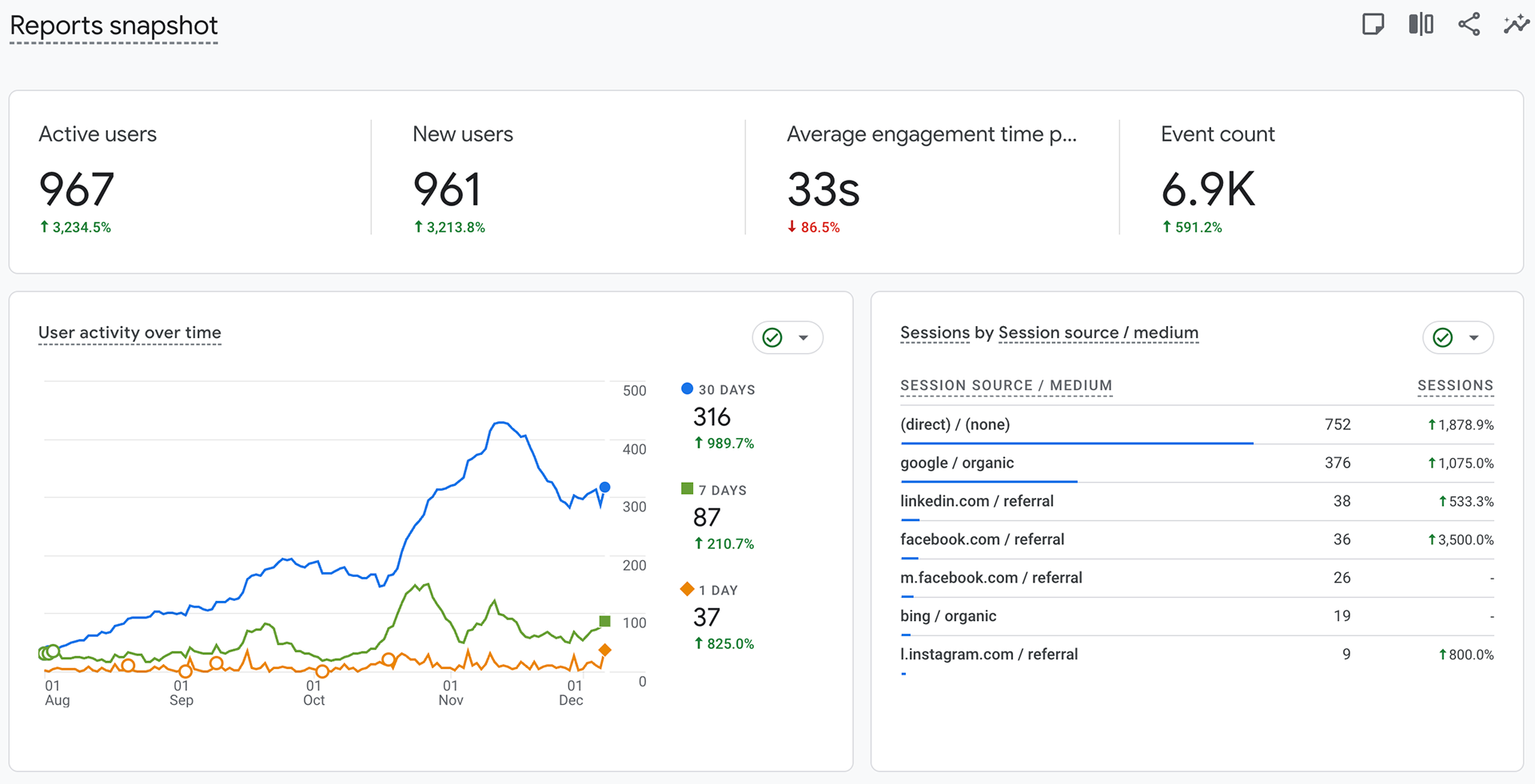Click the blue endpoint marker on the chart
Image resolution: width=1535 pixels, height=784 pixels.
(605, 487)
